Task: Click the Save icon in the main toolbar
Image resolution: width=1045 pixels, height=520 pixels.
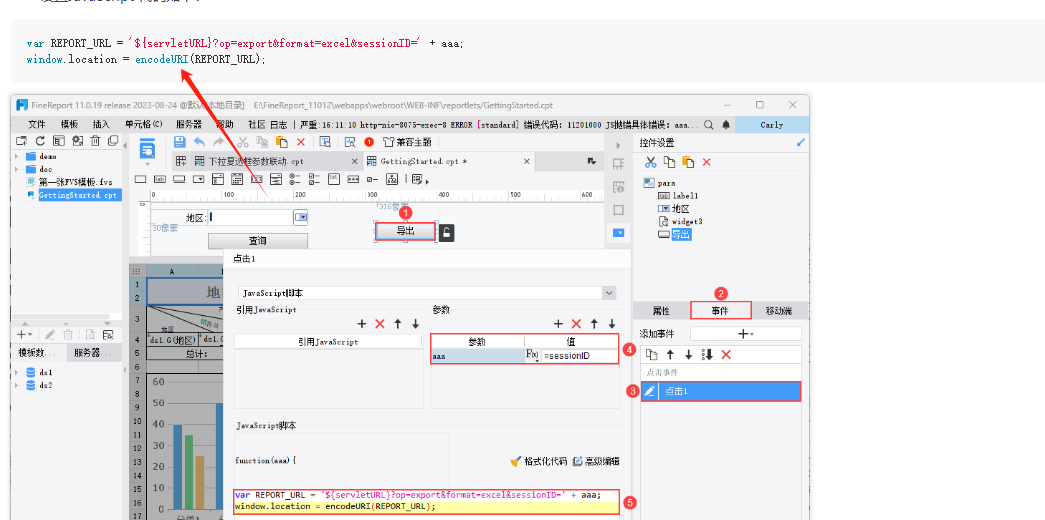Action: [x=179, y=142]
